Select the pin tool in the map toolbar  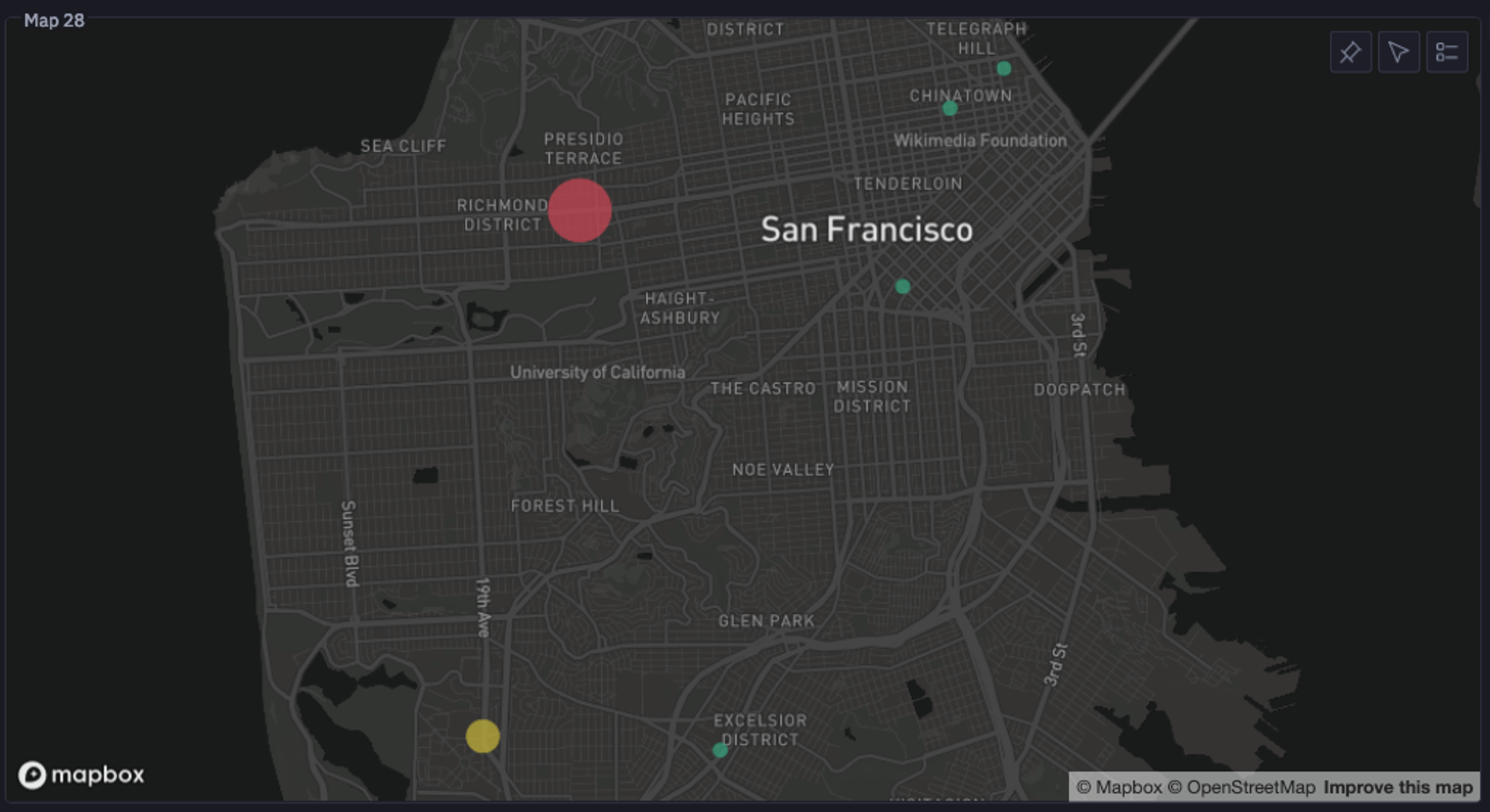click(1351, 51)
